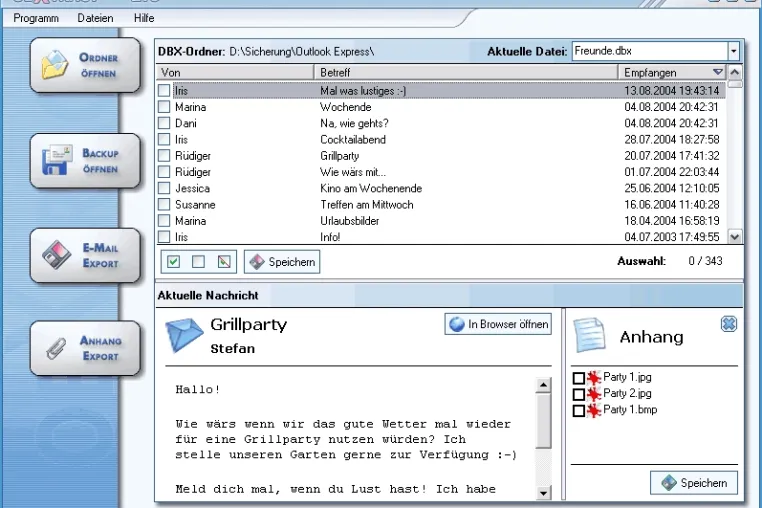Click the E-Mail Export sidebar button
The image size is (762, 508).
coord(85,256)
